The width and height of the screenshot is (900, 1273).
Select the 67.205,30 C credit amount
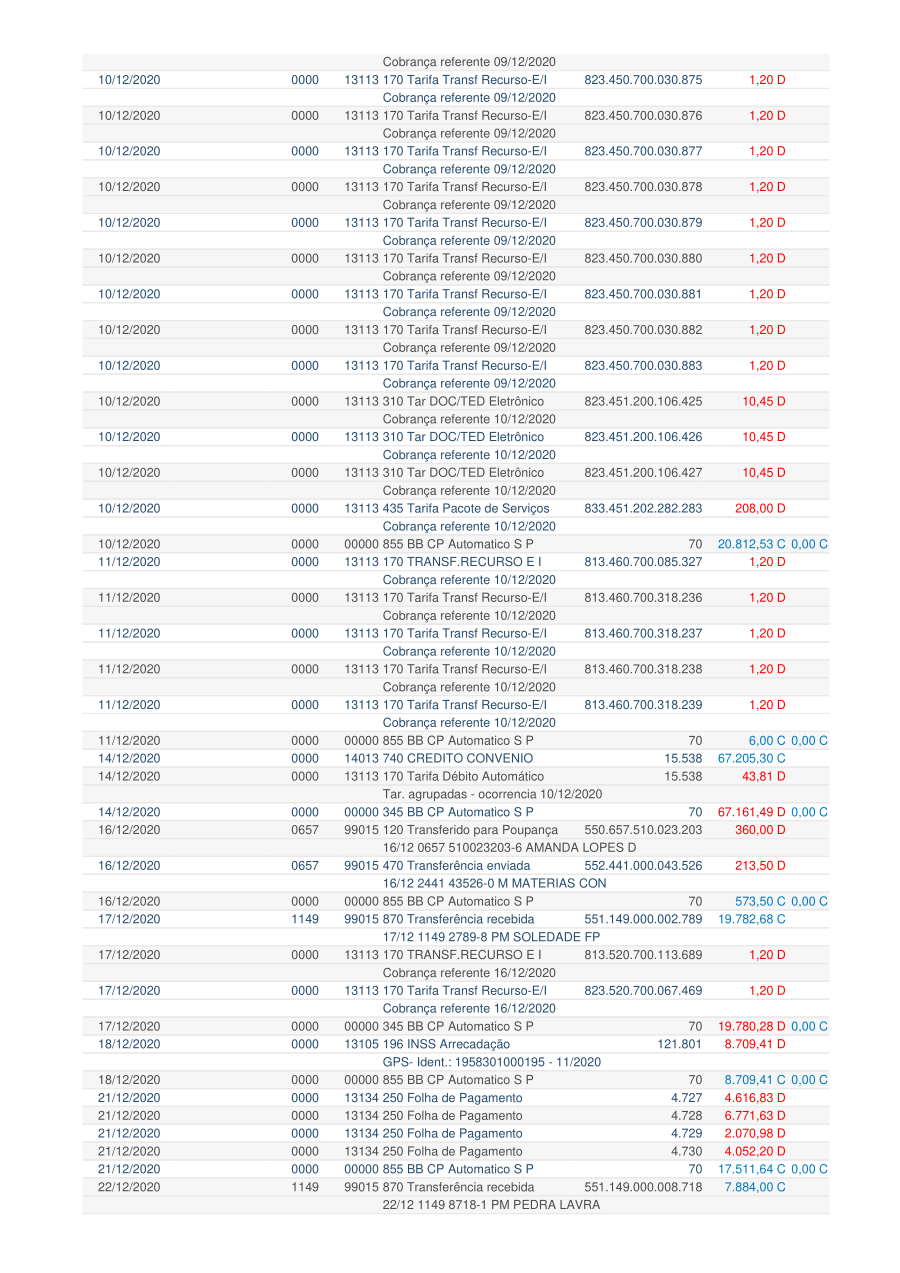(x=751, y=758)
